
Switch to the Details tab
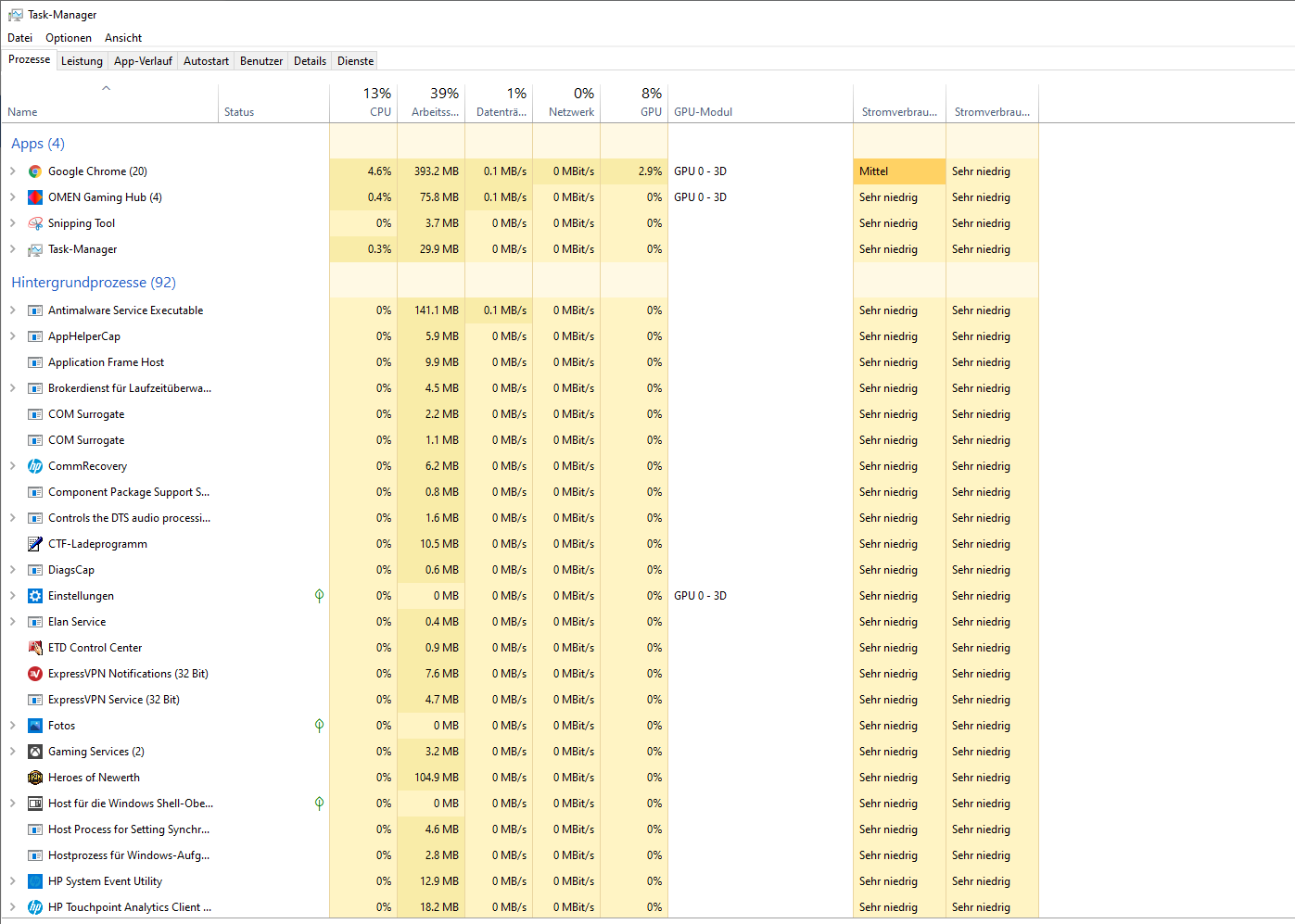click(310, 61)
